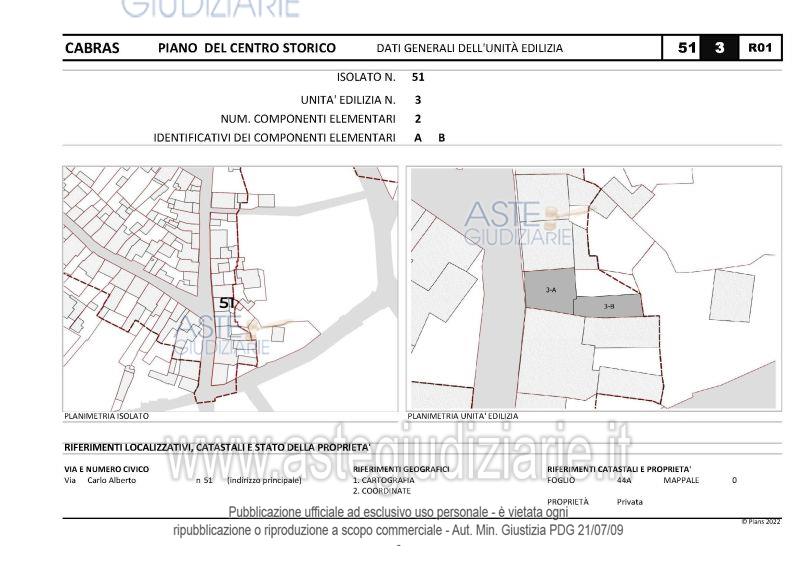
Task: Select the gray 3-B parcel on the map
Action: (609, 307)
